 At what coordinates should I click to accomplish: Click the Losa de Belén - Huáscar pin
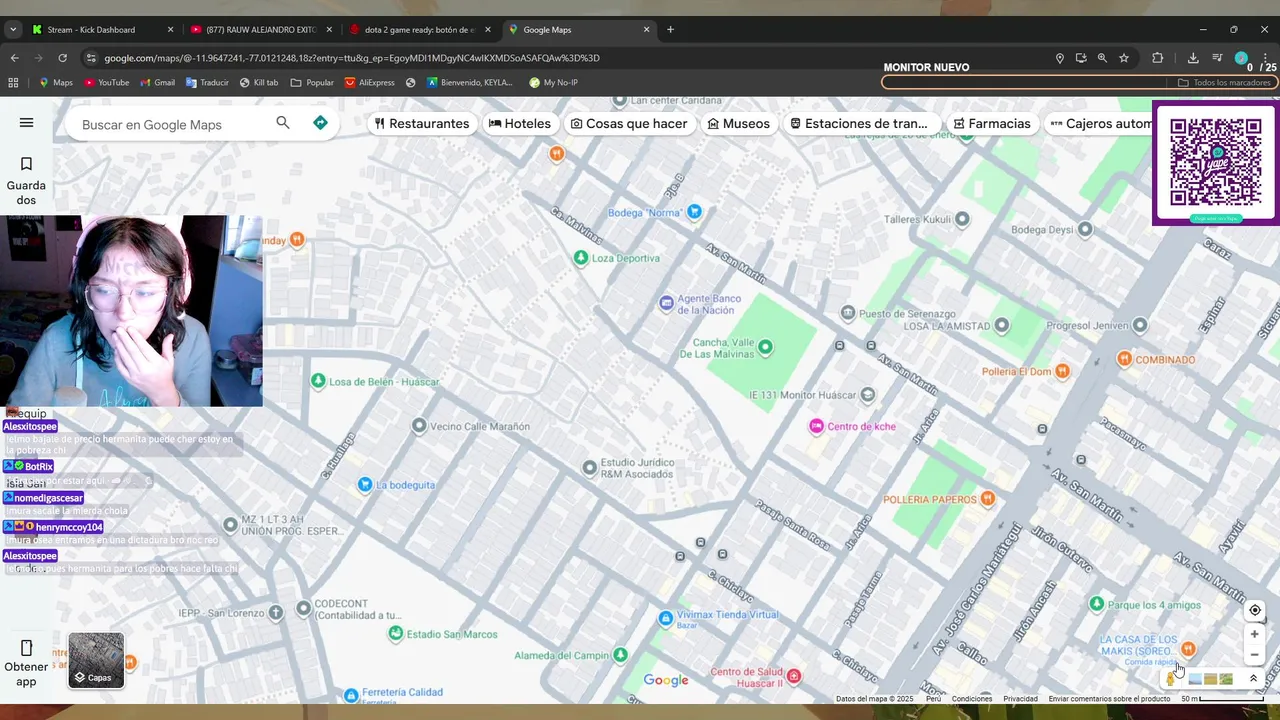[318, 381]
